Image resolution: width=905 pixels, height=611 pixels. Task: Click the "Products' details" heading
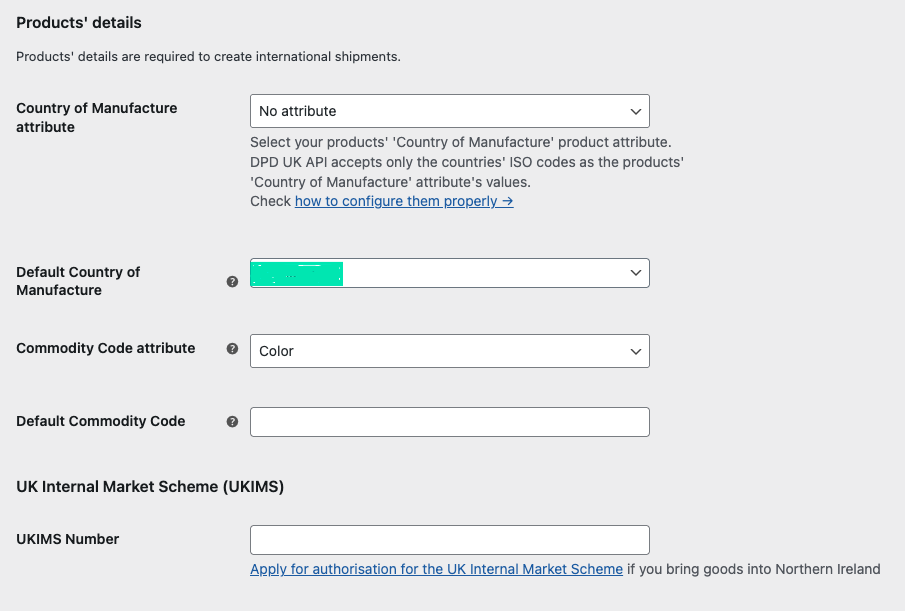78,21
